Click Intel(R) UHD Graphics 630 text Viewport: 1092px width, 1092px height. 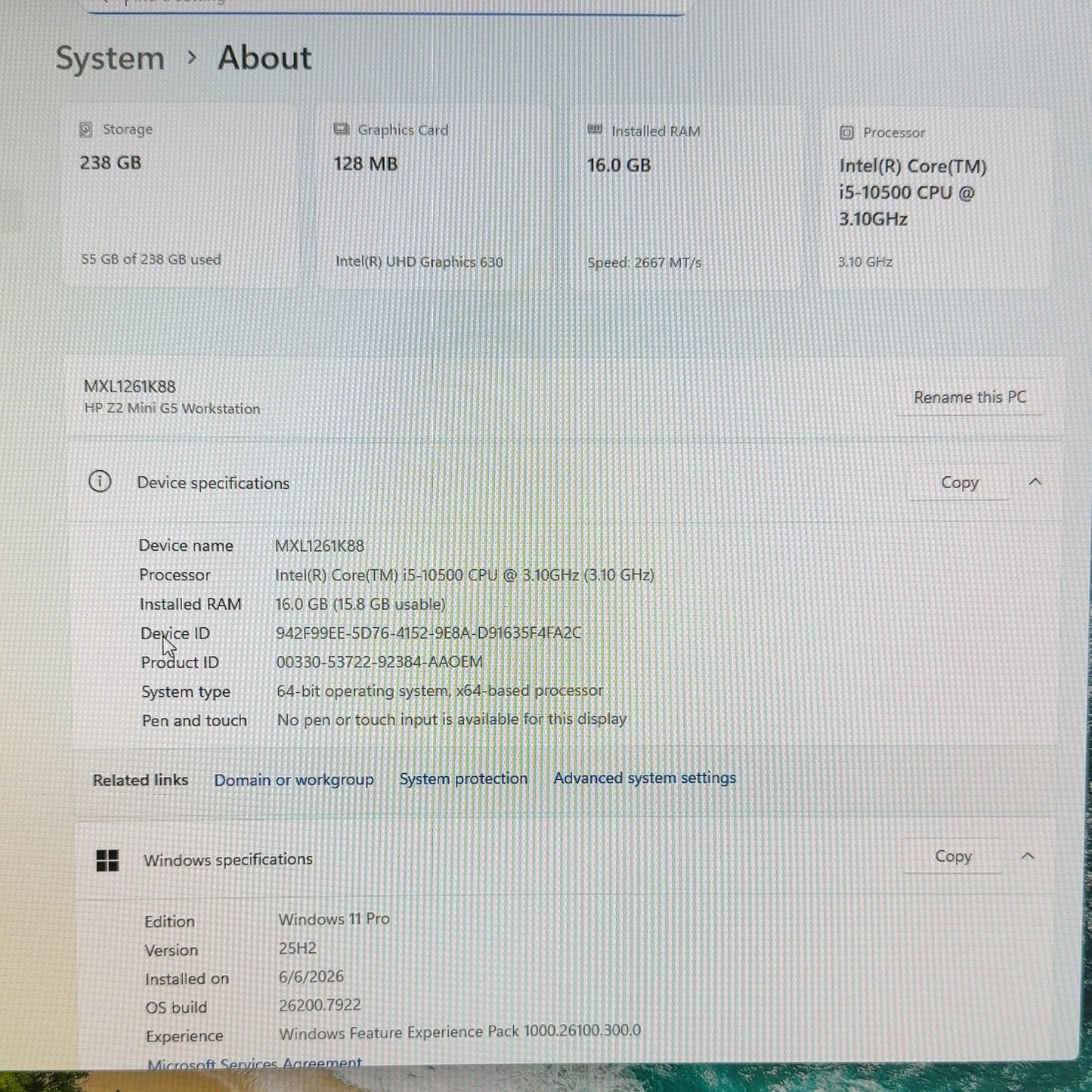[419, 262]
